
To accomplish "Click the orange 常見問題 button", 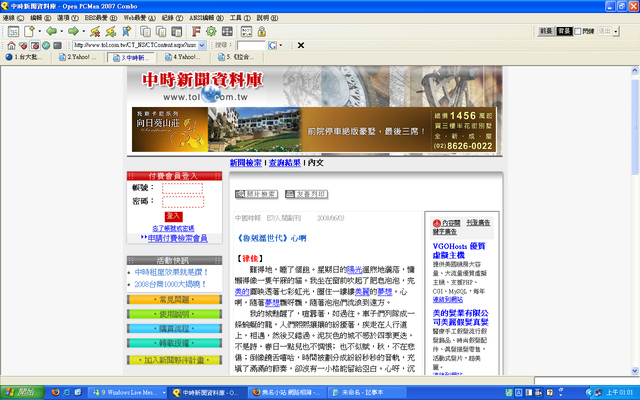I will [174, 300].
